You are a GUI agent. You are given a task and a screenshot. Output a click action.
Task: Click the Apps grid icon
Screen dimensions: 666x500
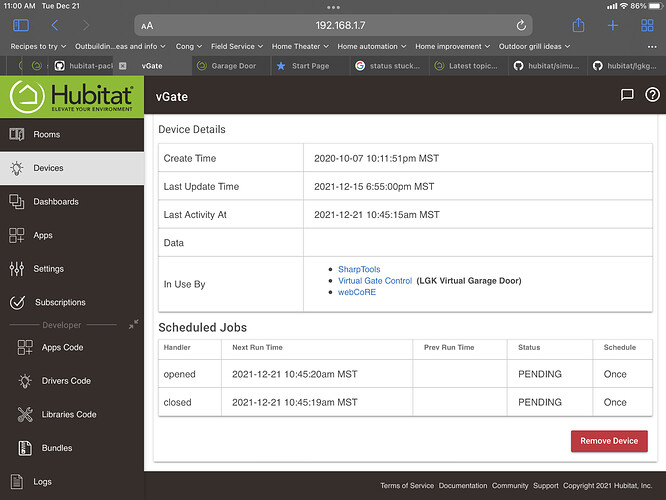pos(17,235)
